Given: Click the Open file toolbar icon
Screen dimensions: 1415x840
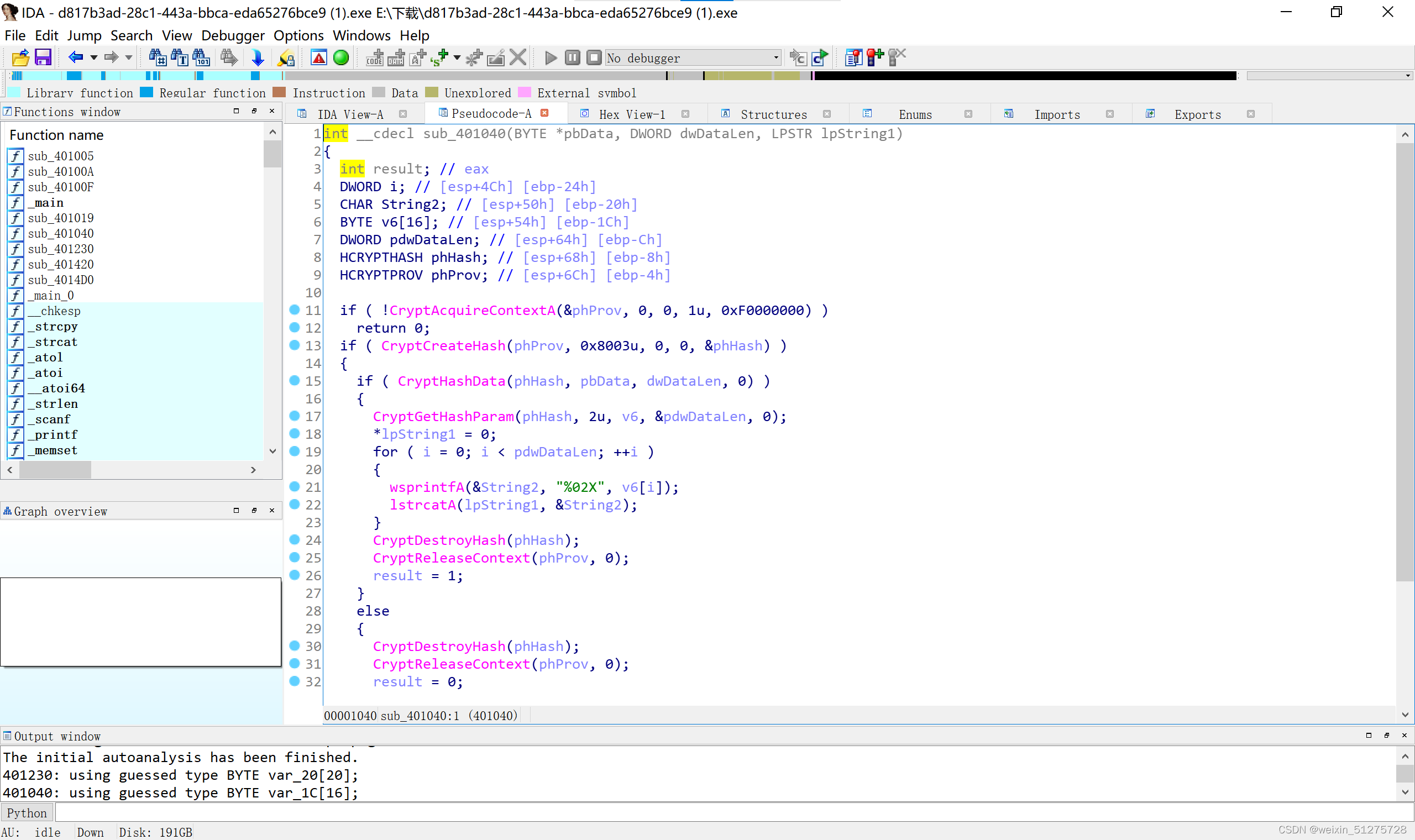Looking at the screenshot, I should (20, 57).
